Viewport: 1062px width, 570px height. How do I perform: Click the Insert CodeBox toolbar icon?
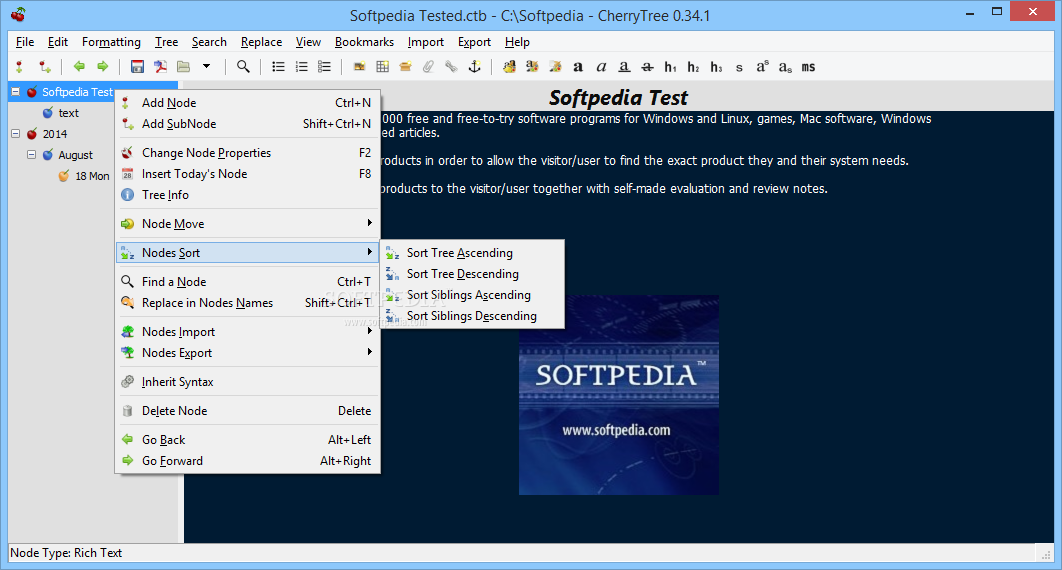406,66
